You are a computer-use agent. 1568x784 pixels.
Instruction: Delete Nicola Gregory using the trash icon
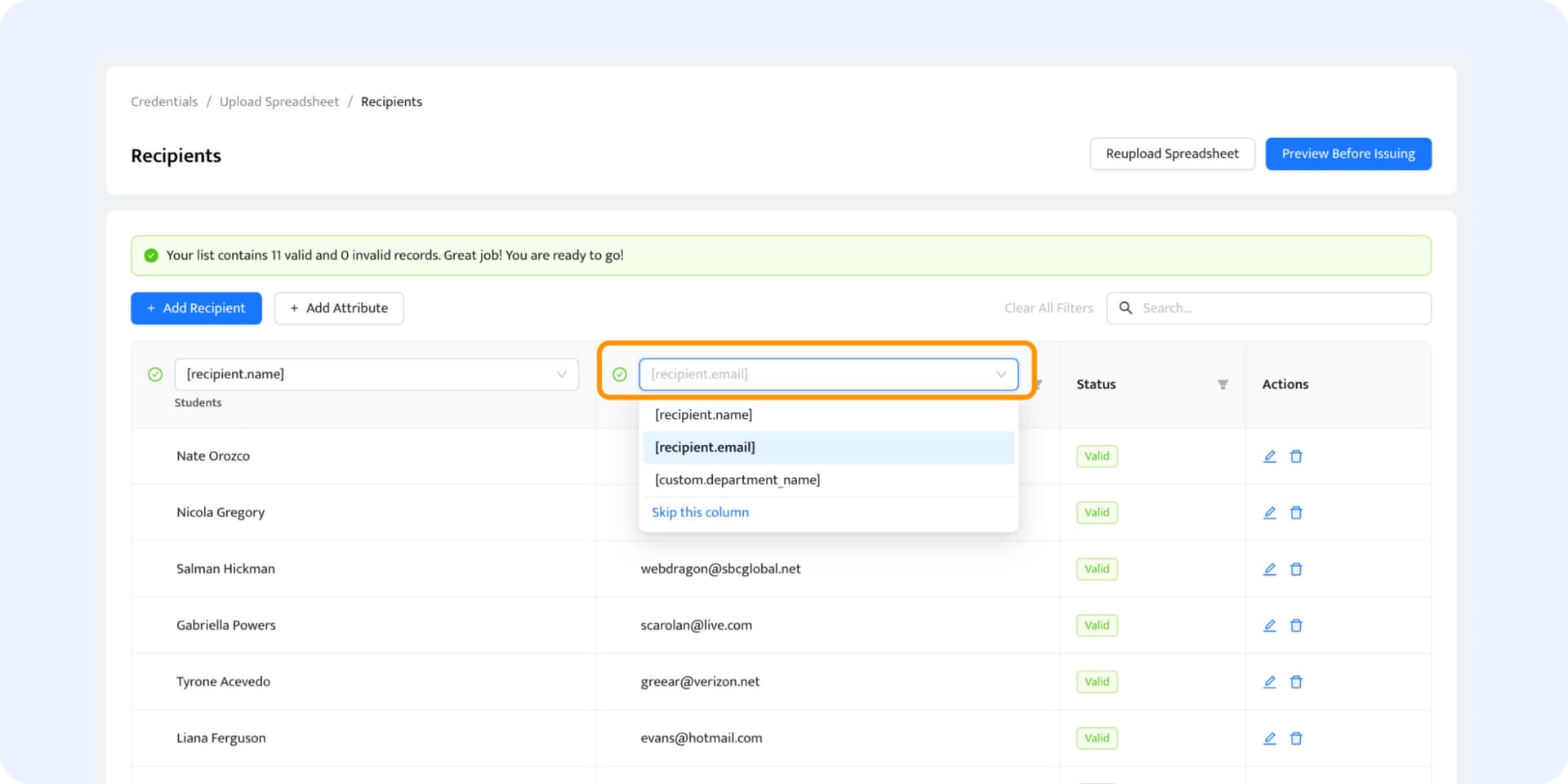coord(1296,513)
